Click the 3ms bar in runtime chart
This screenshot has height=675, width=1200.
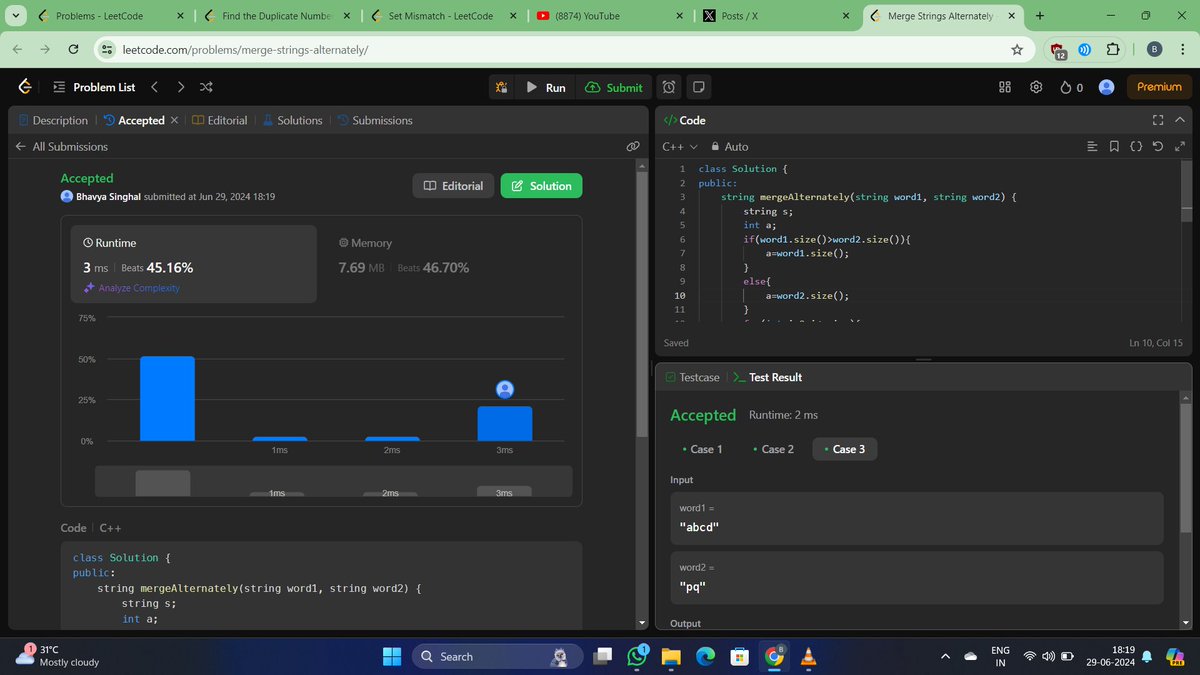click(x=505, y=423)
